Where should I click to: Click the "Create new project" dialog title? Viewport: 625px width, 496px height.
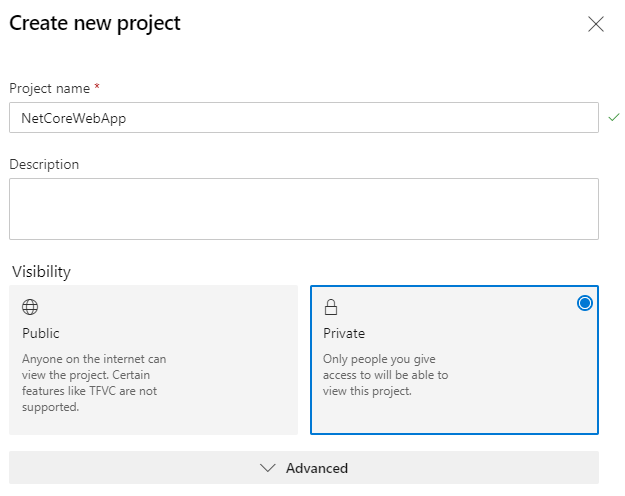click(95, 23)
